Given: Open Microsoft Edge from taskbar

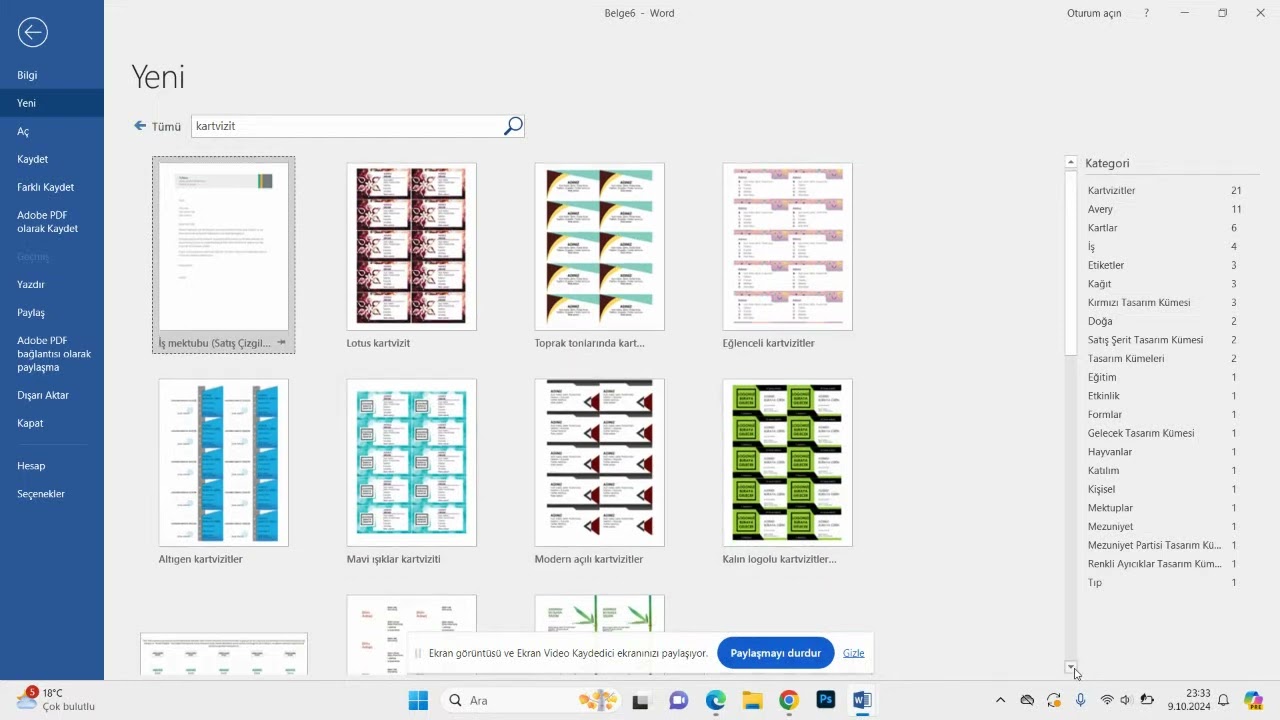Looking at the screenshot, I should 715,700.
